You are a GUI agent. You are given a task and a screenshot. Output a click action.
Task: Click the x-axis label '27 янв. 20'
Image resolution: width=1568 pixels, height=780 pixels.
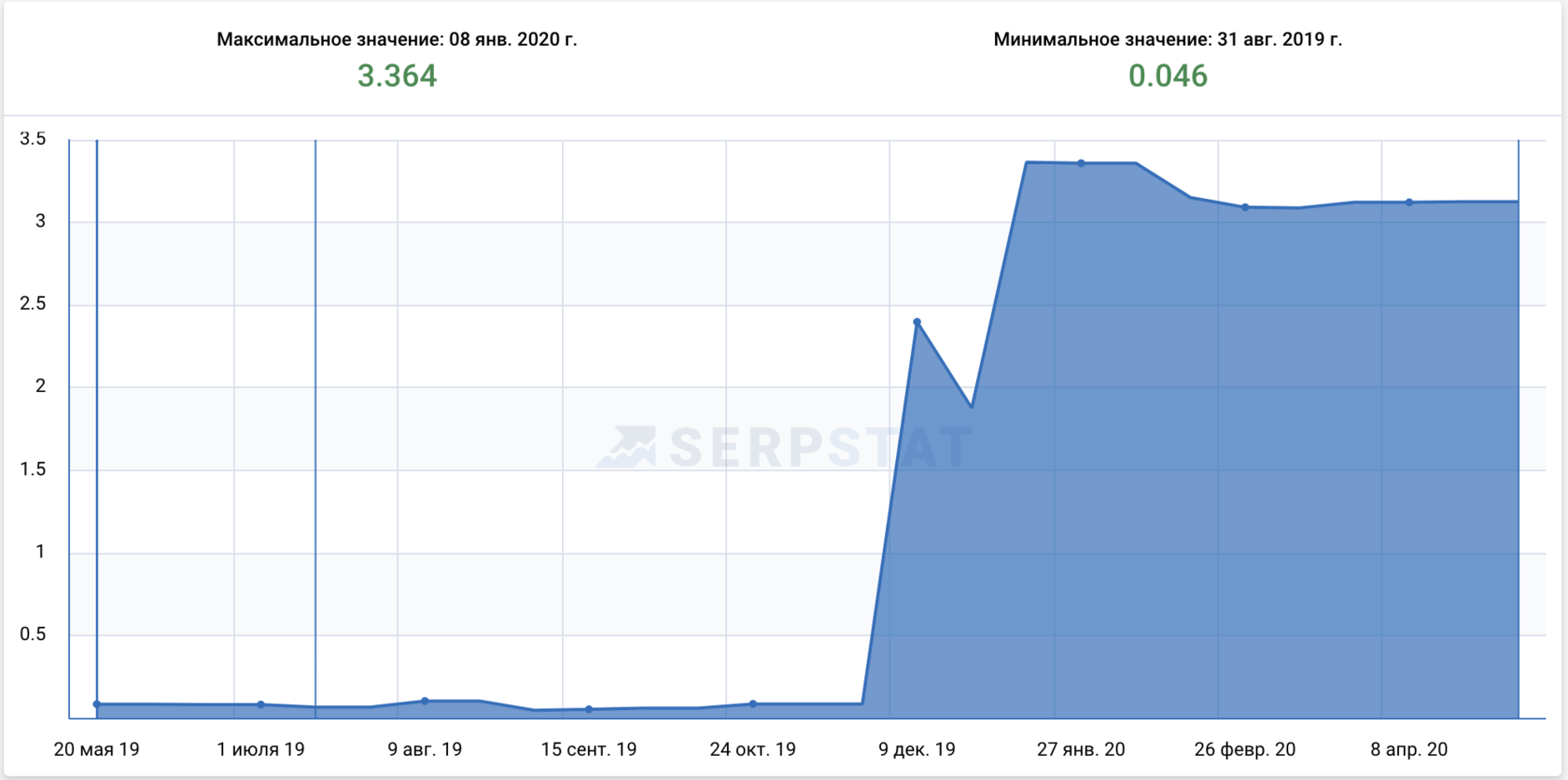coord(1081,749)
